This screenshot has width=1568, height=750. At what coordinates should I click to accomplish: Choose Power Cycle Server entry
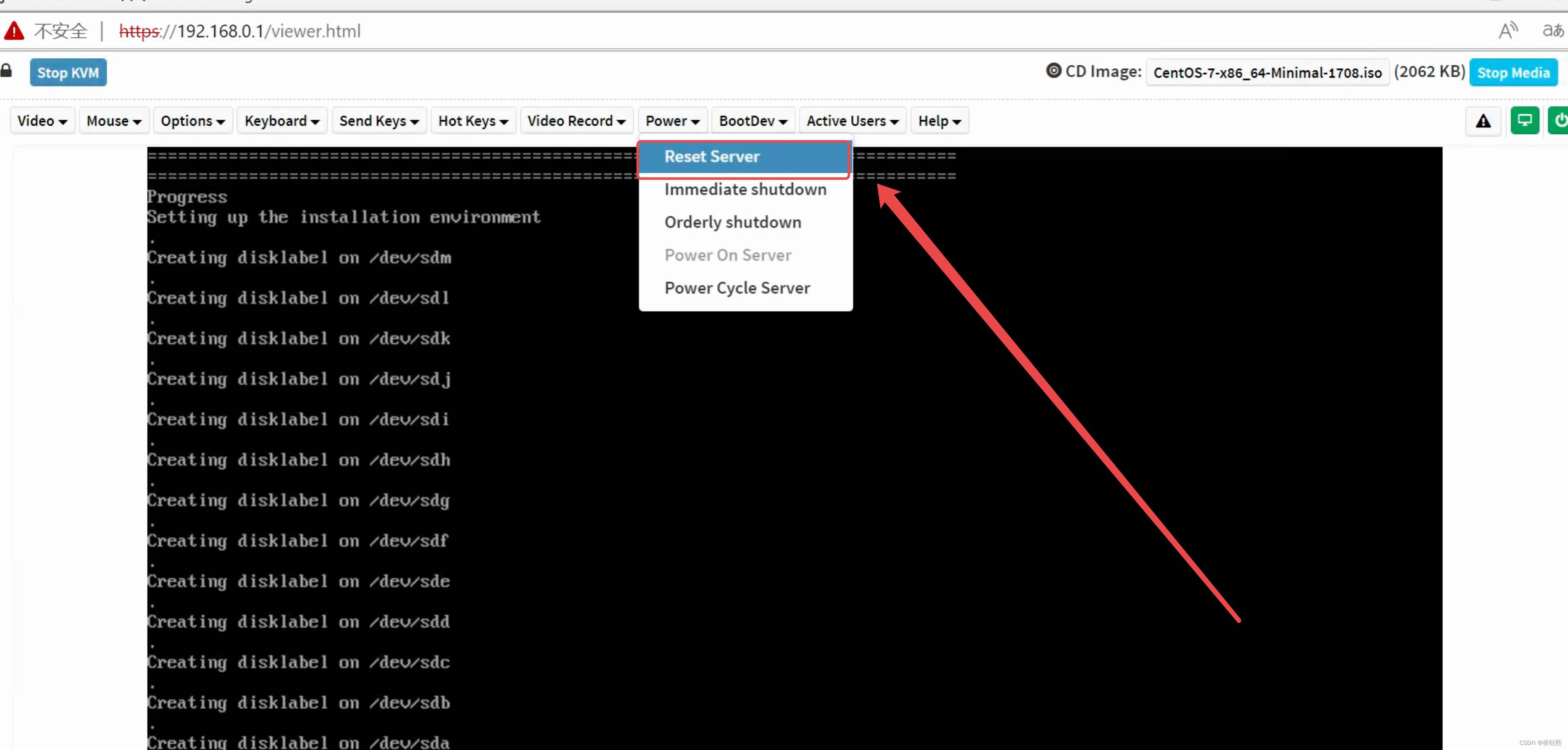click(736, 288)
